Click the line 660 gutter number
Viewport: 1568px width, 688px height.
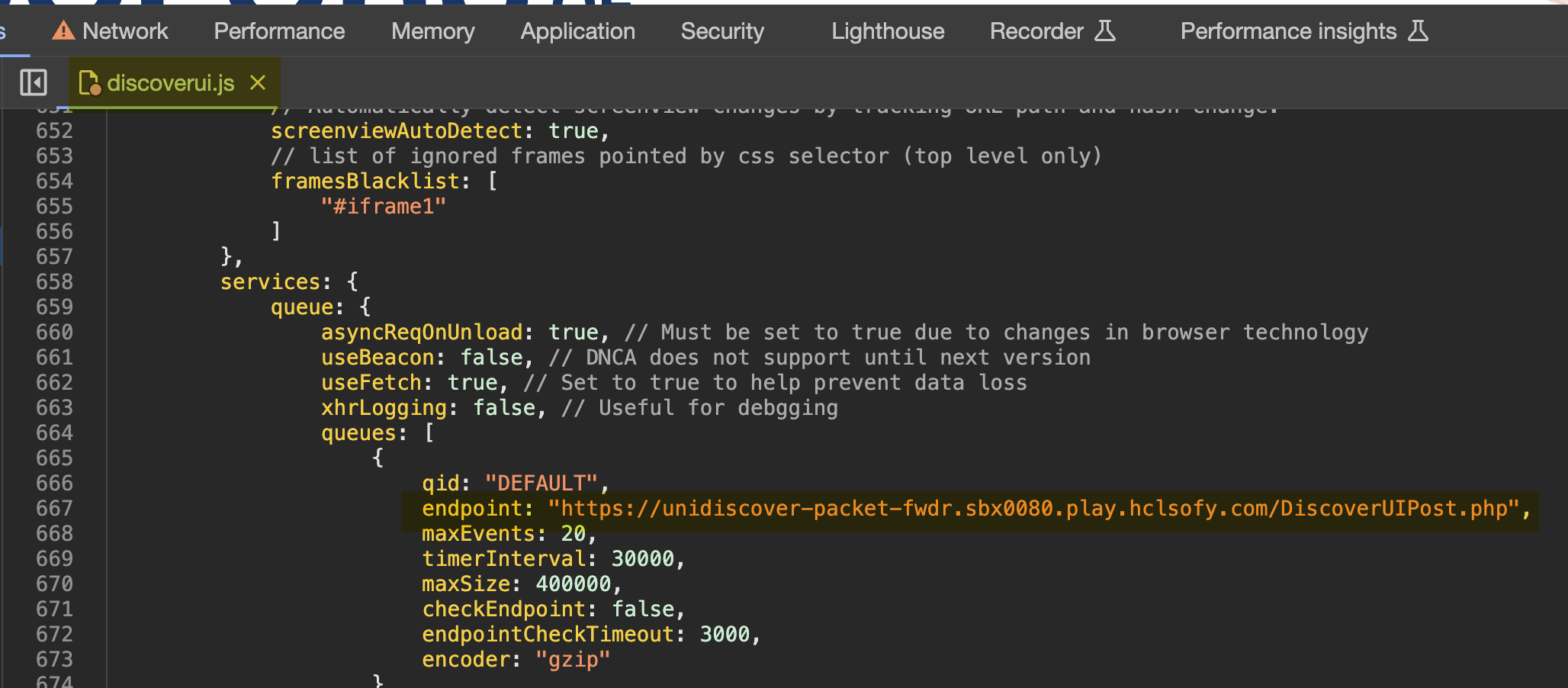coord(54,333)
